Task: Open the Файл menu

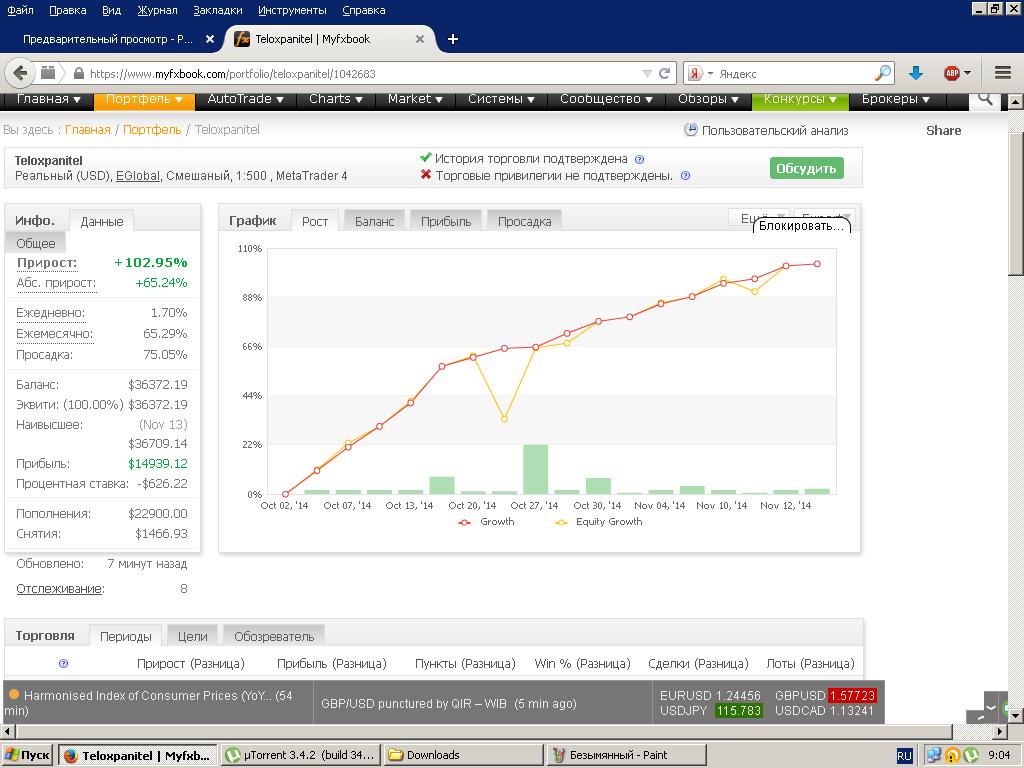Action: click(20, 10)
